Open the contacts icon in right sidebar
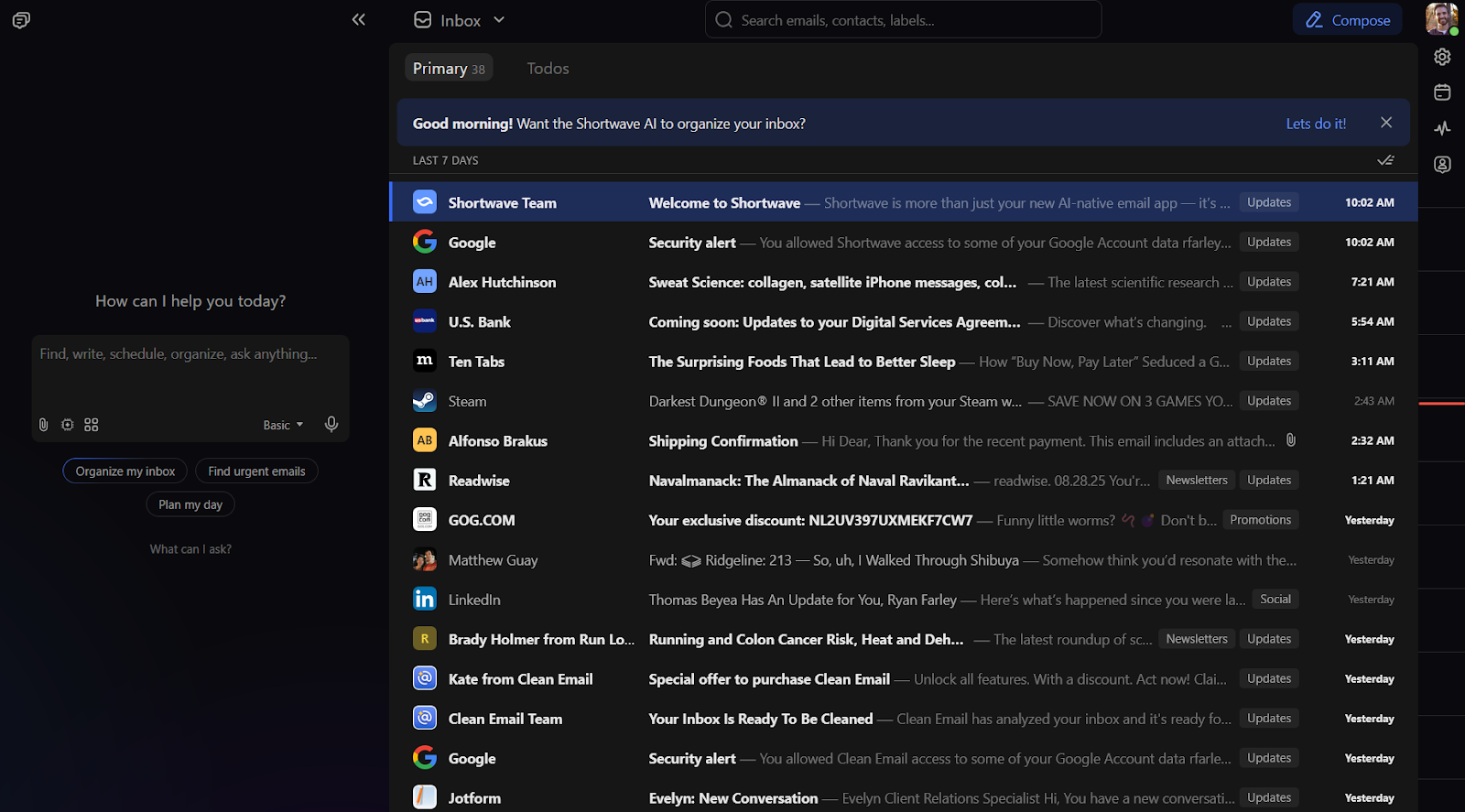1465x812 pixels. (1442, 165)
